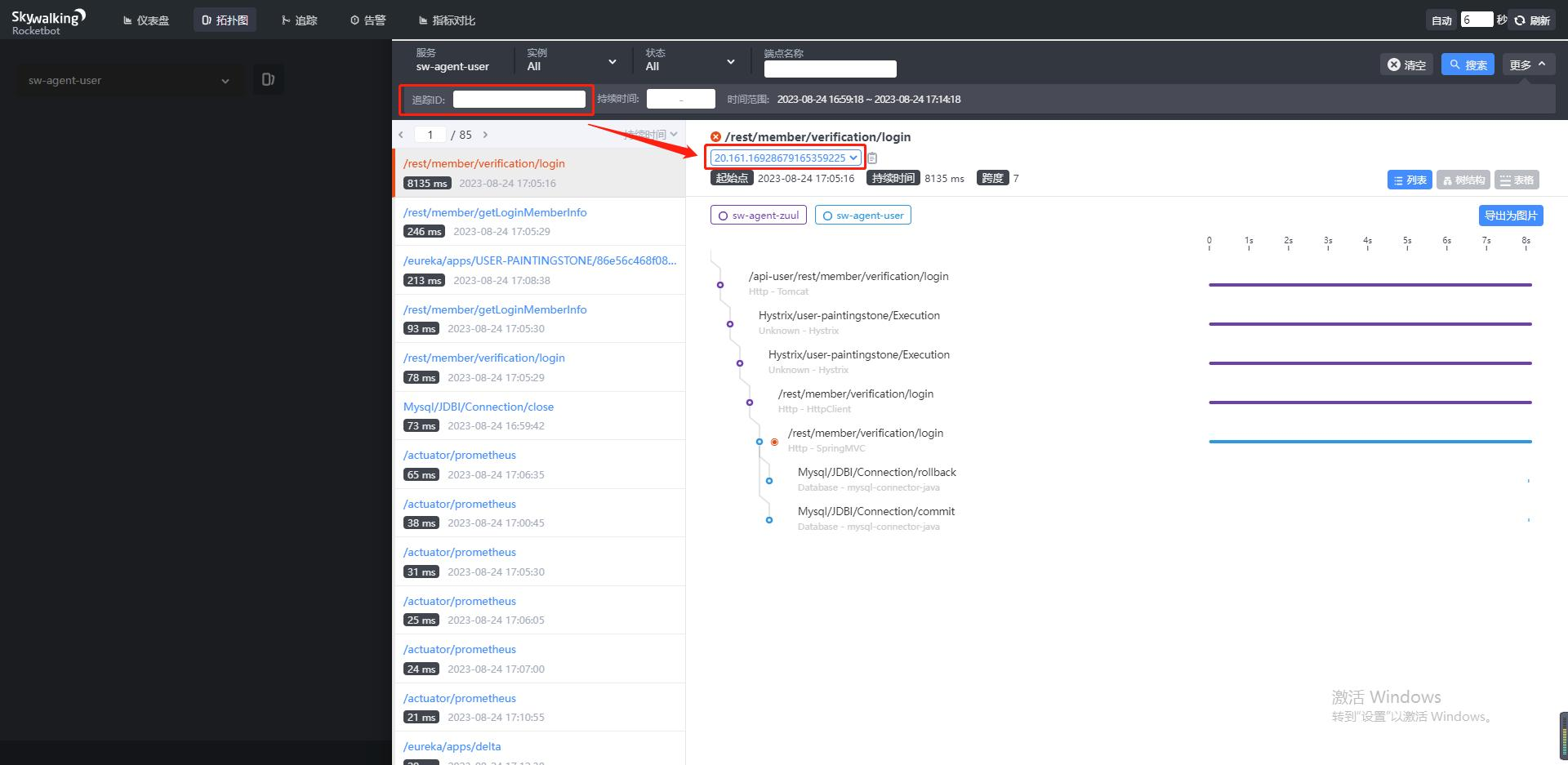1568x765 pixels.
Task: Focus the 端点名称 endpoint name field
Action: [830, 69]
